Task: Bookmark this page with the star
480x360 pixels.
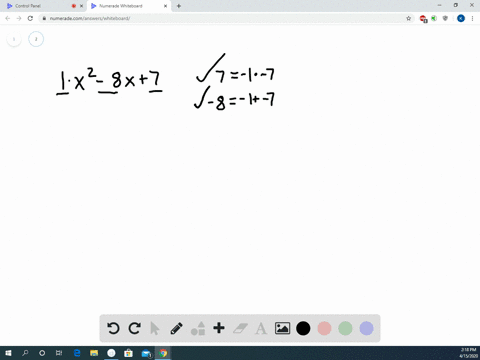Action: click(x=409, y=18)
